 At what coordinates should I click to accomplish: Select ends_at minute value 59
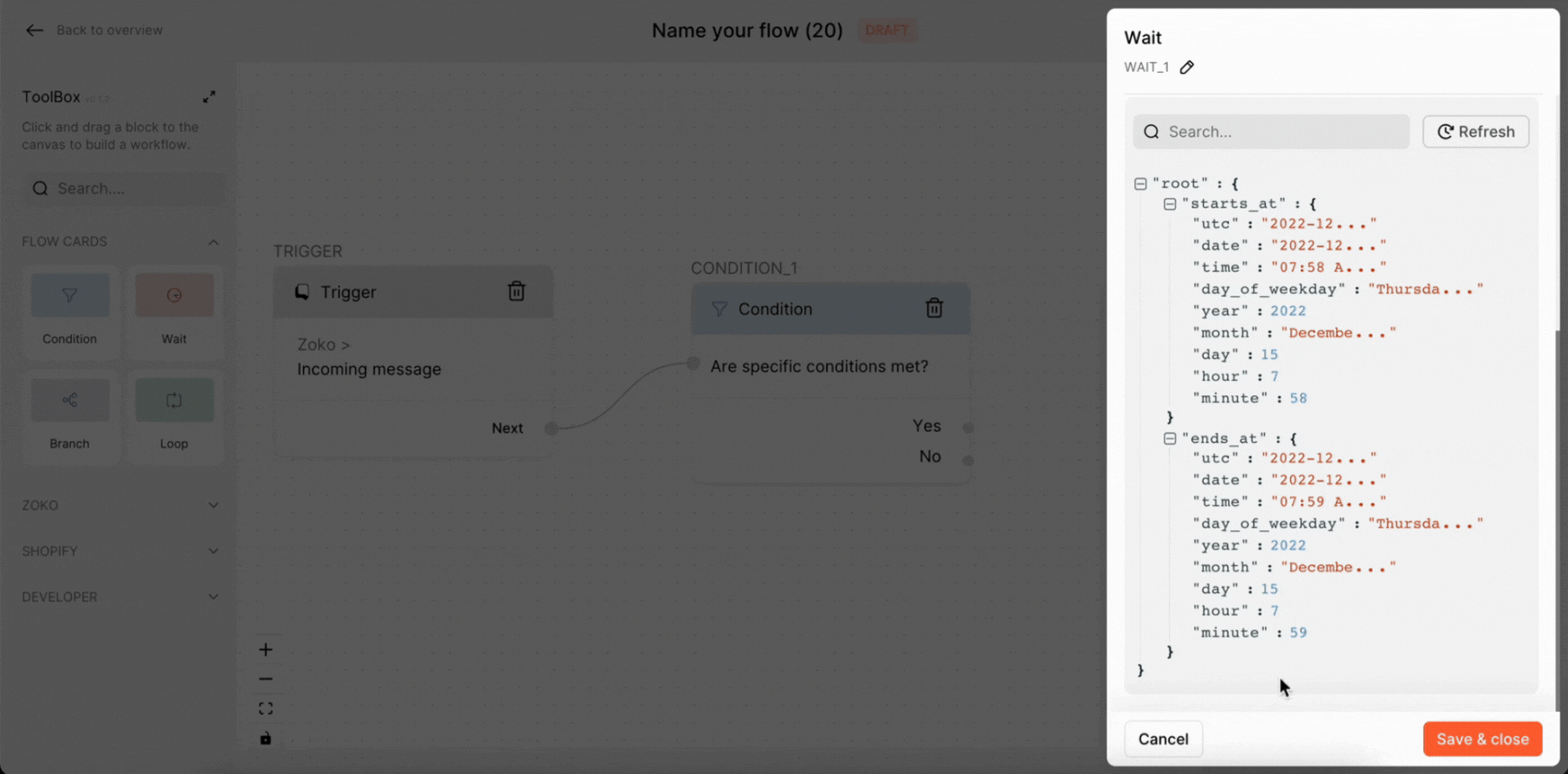[1298, 632]
